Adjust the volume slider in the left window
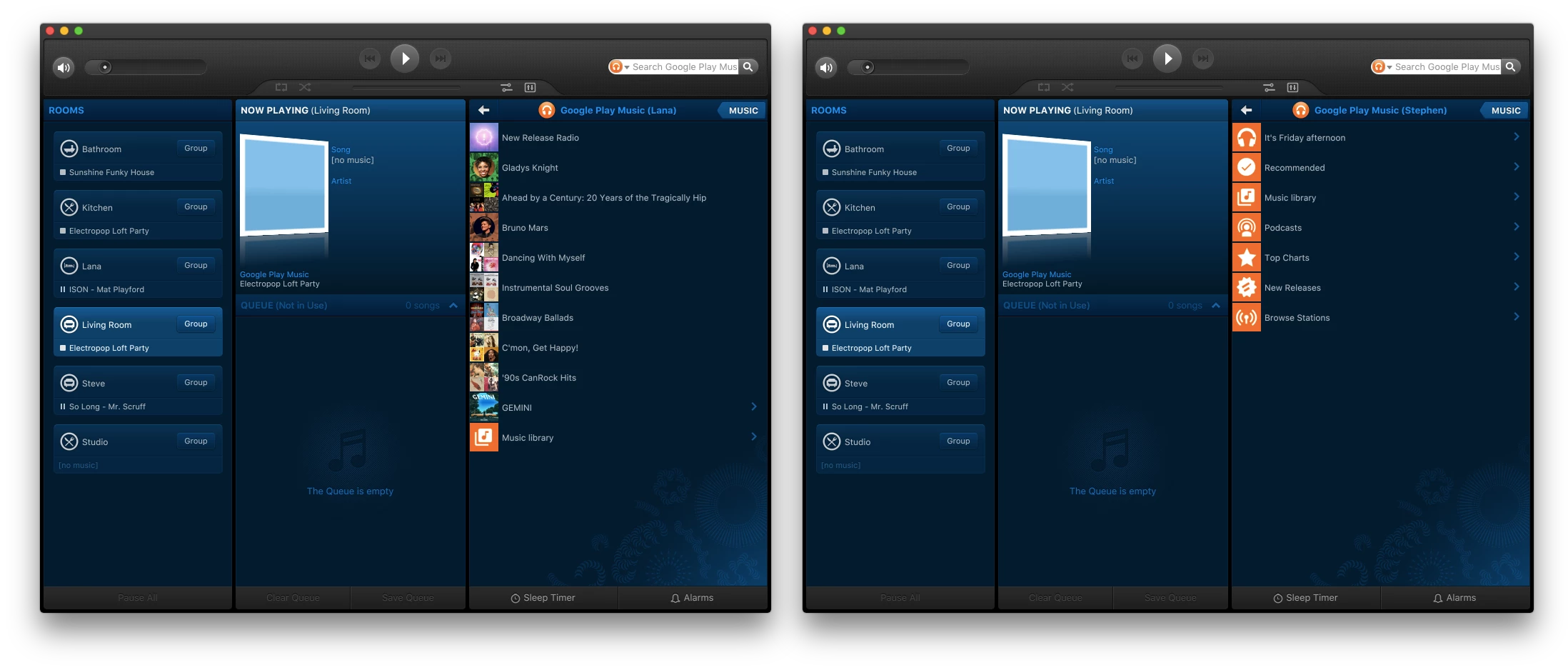1568x670 pixels. click(146, 67)
